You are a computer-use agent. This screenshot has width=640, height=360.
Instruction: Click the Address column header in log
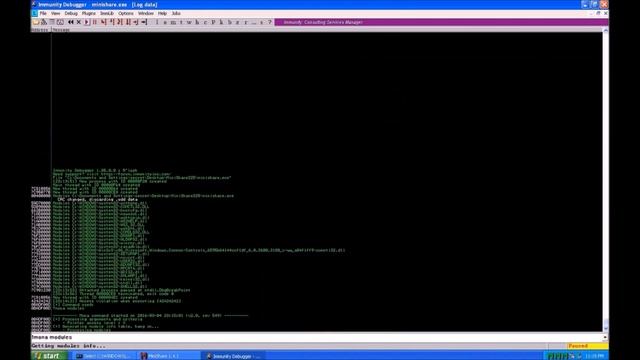[x=41, y=30]
